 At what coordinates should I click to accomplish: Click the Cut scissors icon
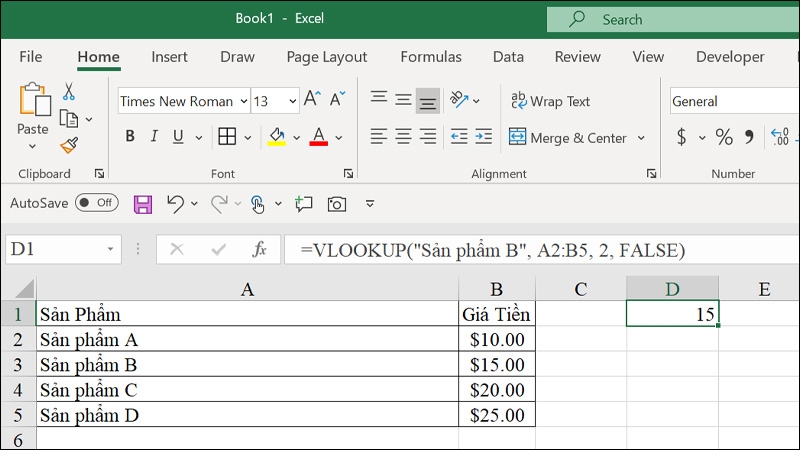(69, 92)
